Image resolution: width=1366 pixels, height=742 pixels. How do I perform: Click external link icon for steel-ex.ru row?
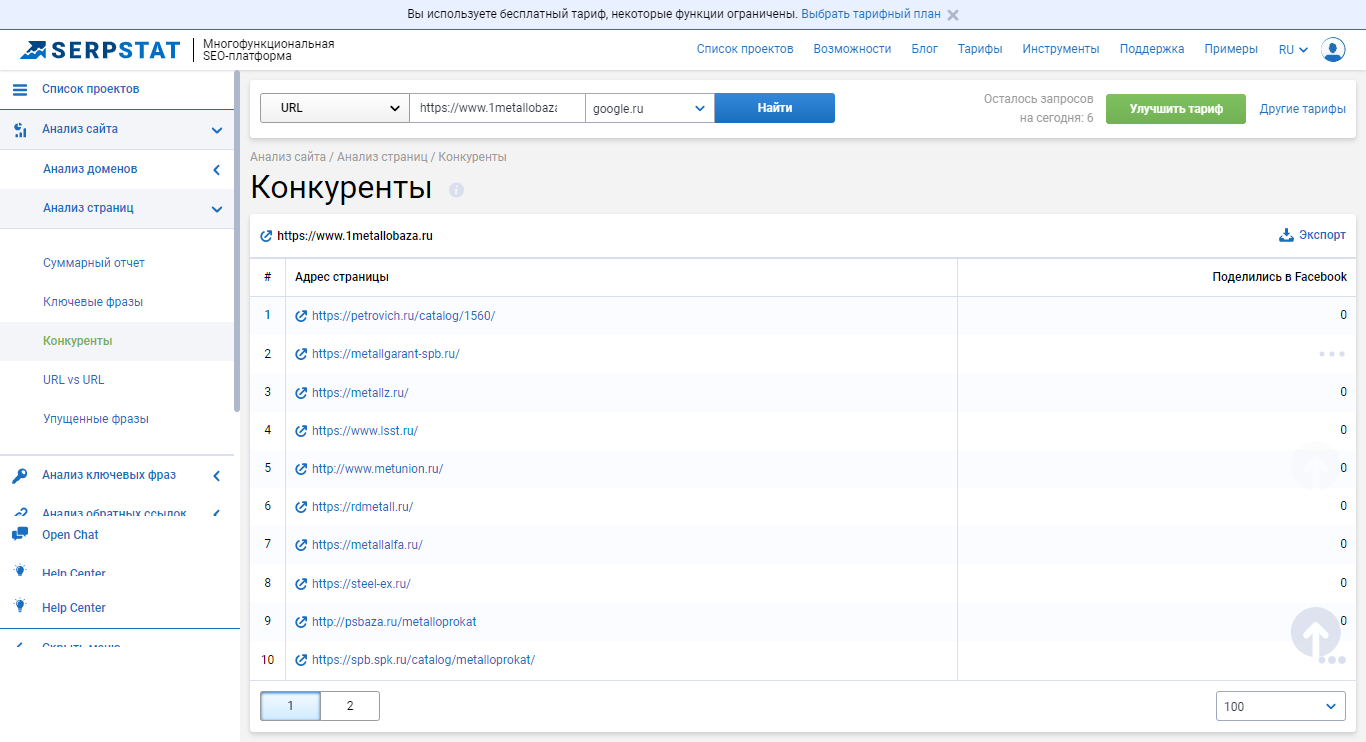click(x=301, y=584)
